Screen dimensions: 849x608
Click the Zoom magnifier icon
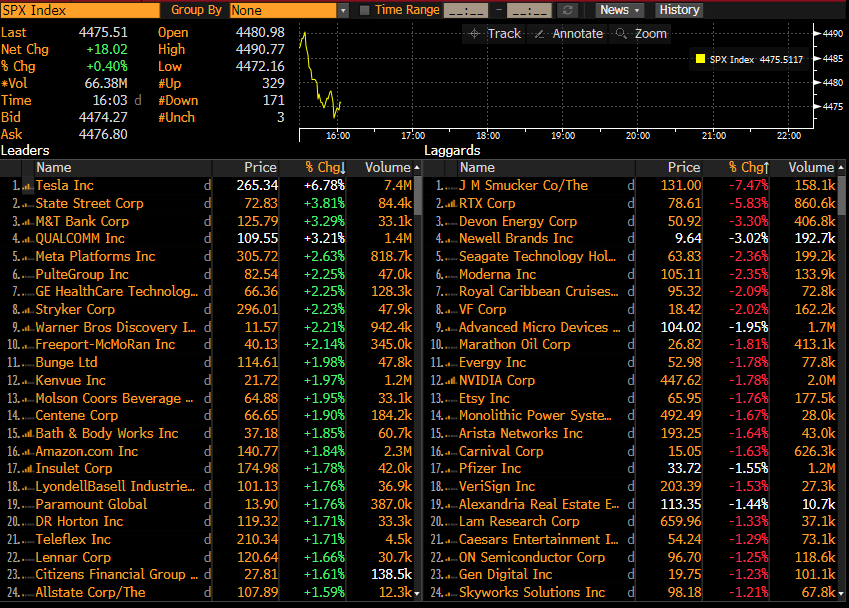pos(621,34)
